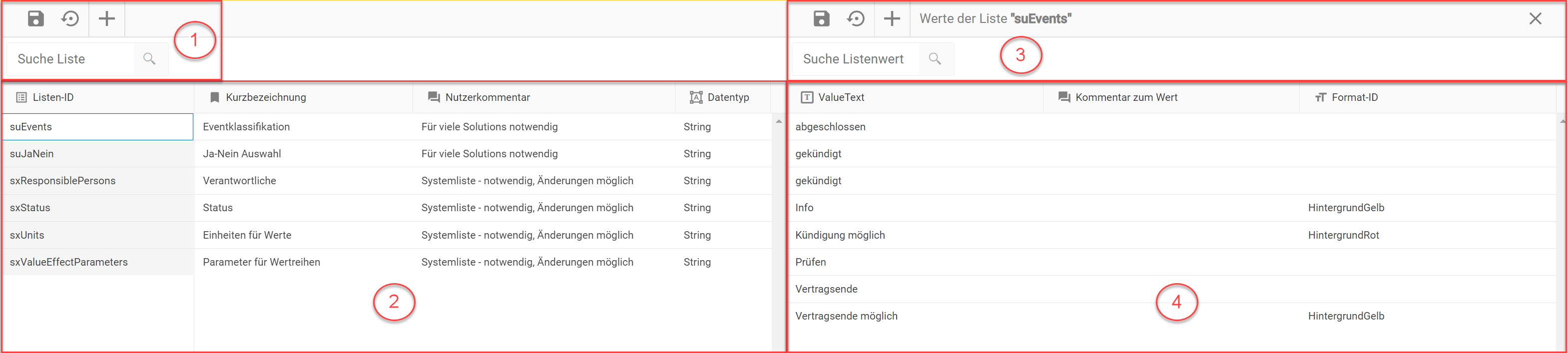Screen dimensions: 1568x353
Task: Reset list changes with the left undo icon
Action: click(70, 19)
